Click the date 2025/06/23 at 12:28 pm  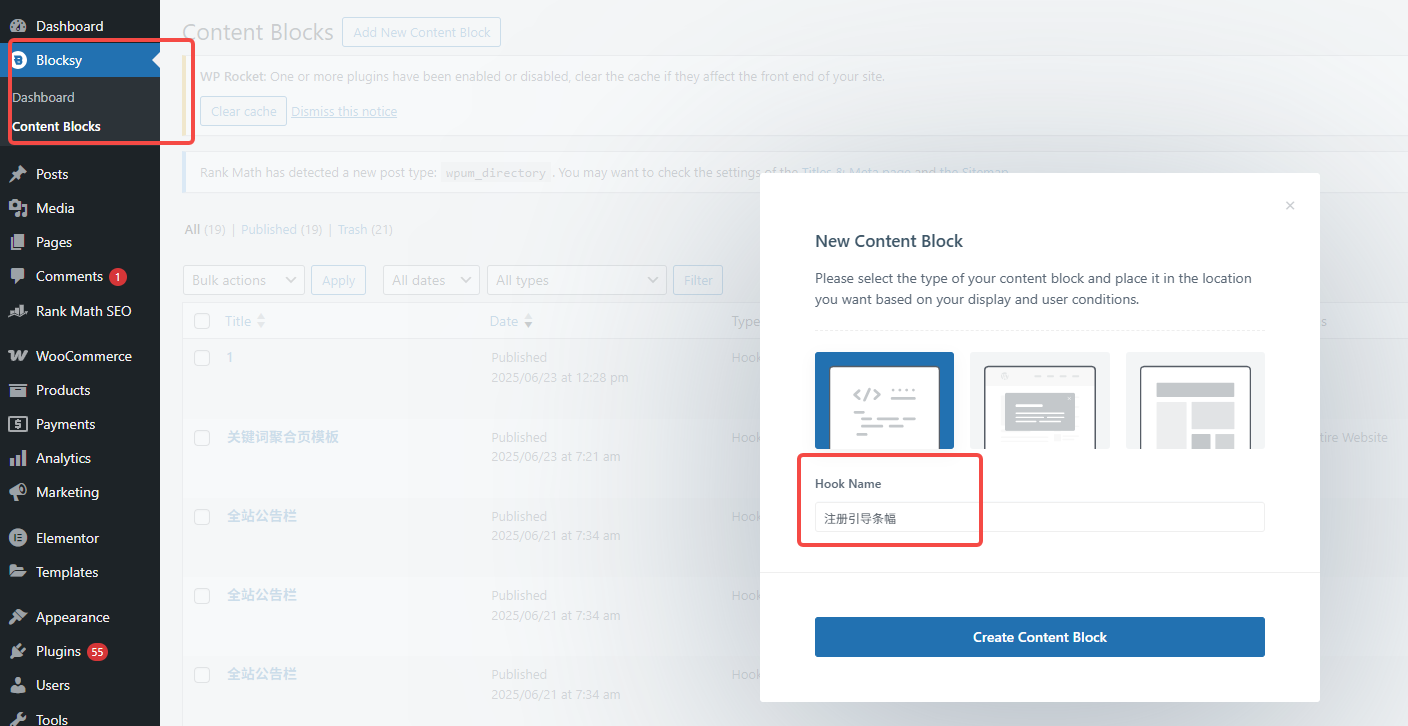(560, 377)
